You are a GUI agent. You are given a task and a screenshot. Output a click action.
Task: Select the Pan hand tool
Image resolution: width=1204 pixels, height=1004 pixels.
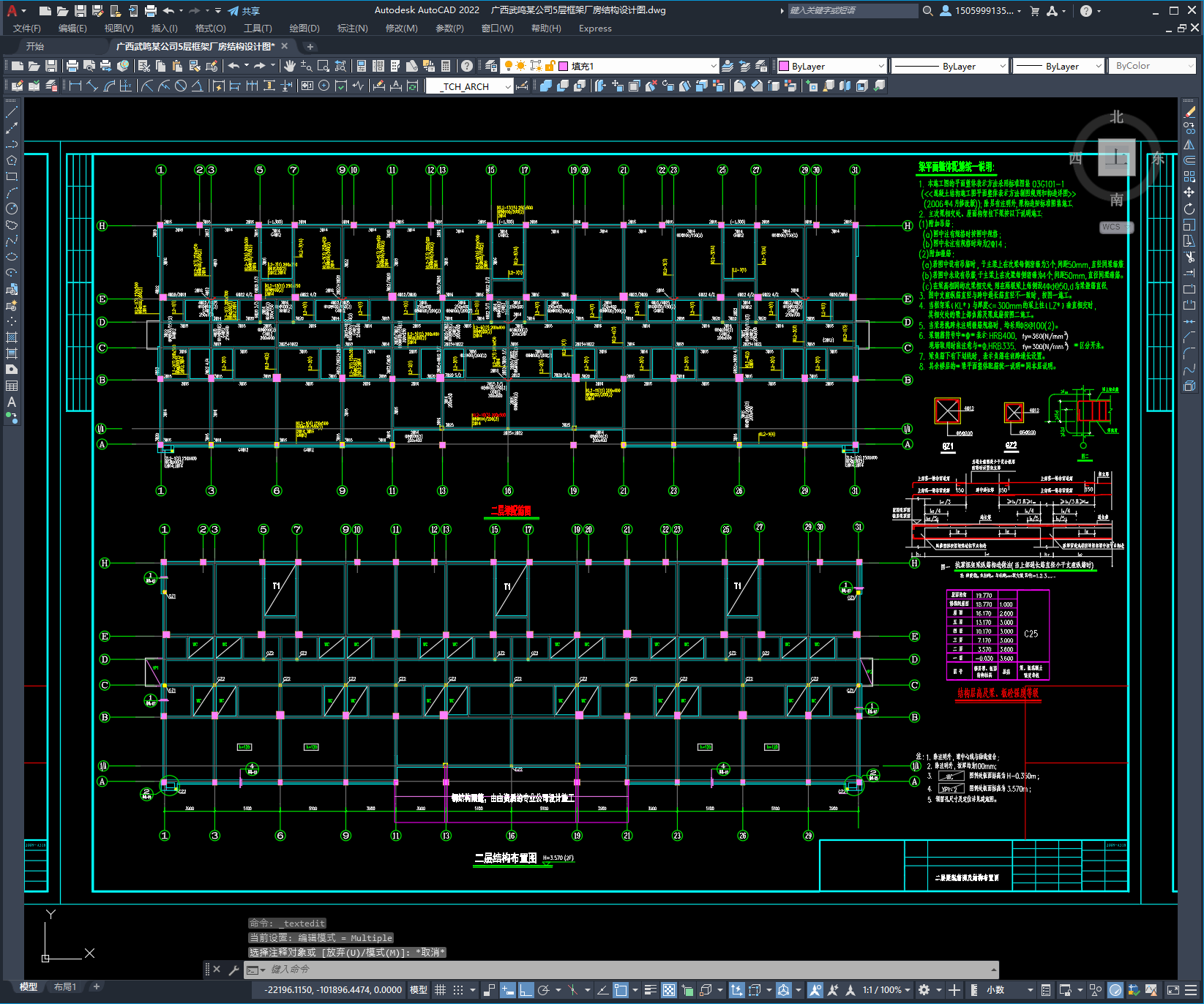(x=290, y=66)
